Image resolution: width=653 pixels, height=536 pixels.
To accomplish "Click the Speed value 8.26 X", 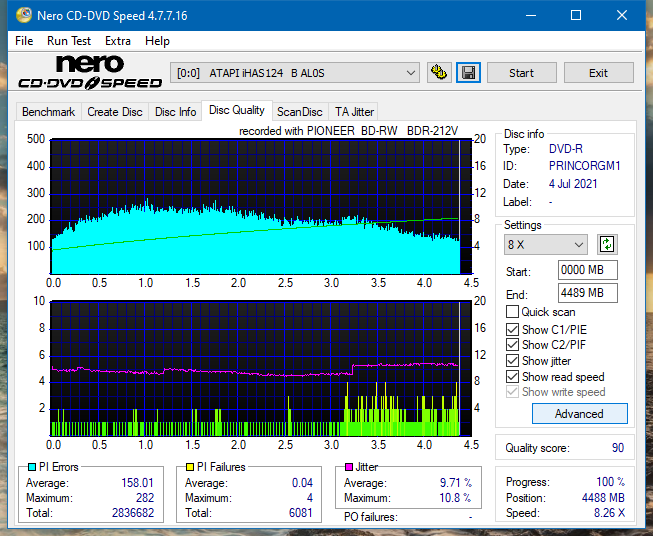I will [609, 513].
